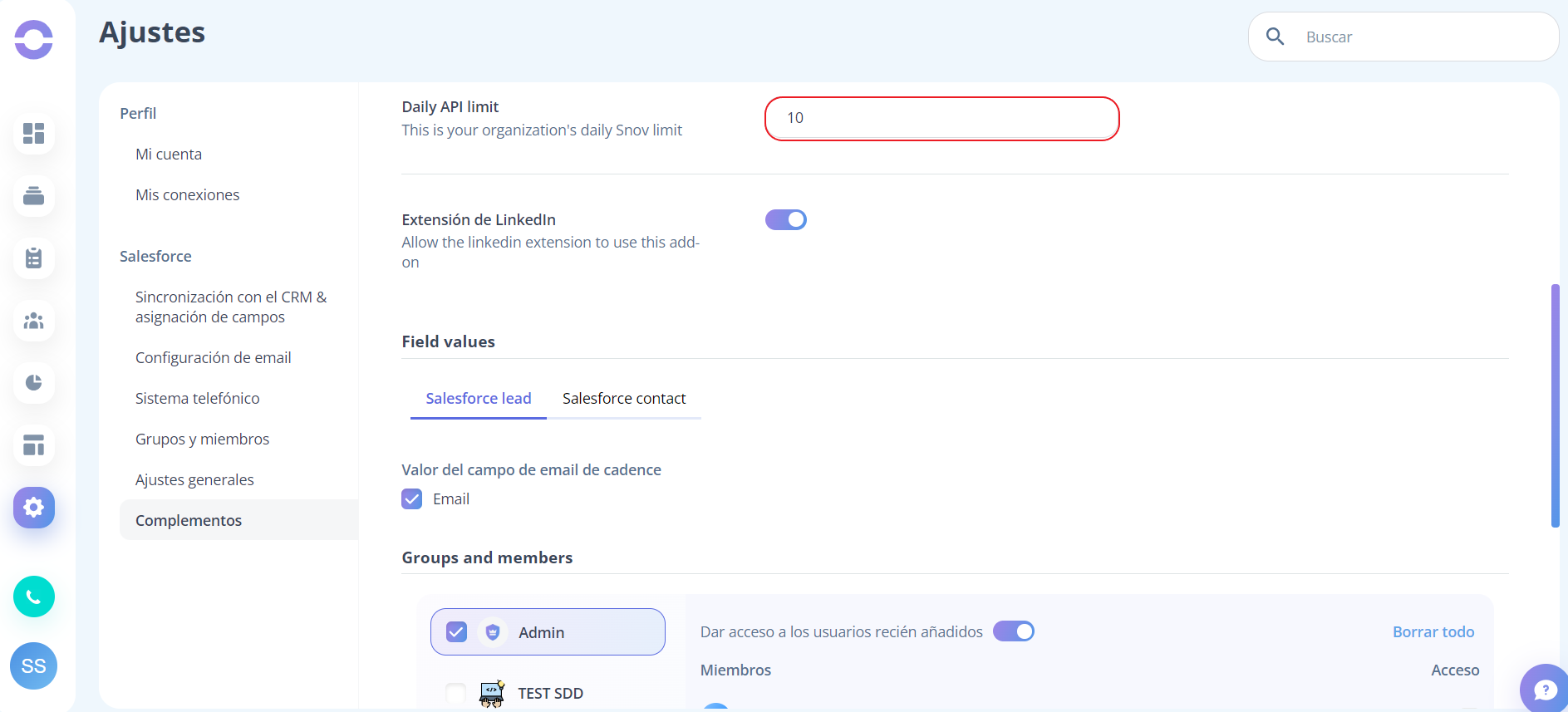This screenshot has height=712, width=1568.
Task: Open Sincronización con el CRM section
Action: [231, 307]
